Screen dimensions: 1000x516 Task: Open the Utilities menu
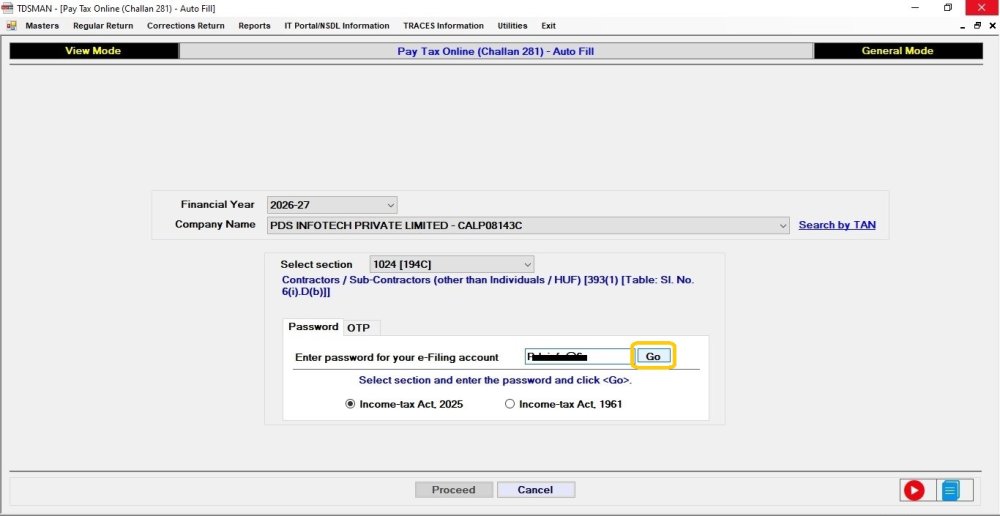pos(512,26)
